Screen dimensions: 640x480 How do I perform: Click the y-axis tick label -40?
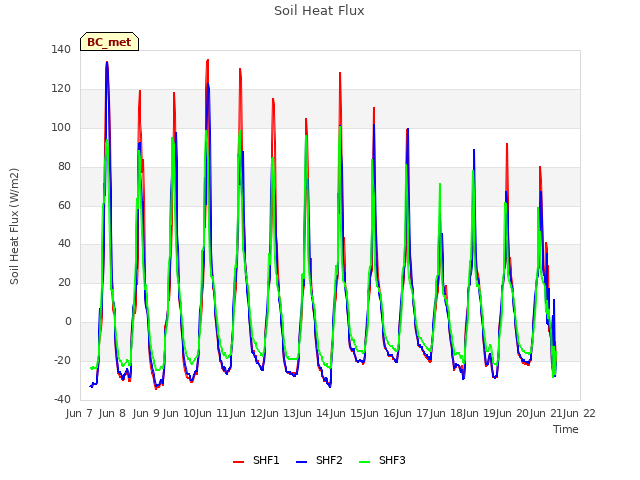(62, 399)
